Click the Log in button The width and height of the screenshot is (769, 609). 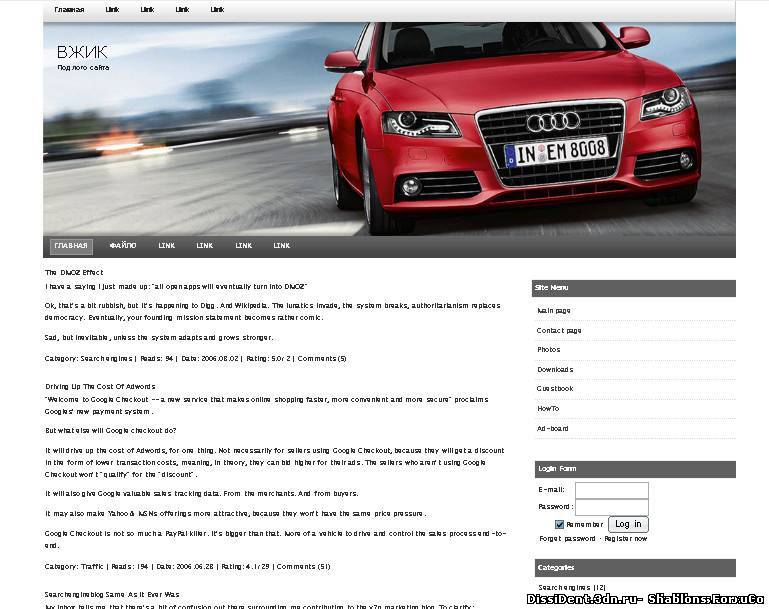[628, 524]
